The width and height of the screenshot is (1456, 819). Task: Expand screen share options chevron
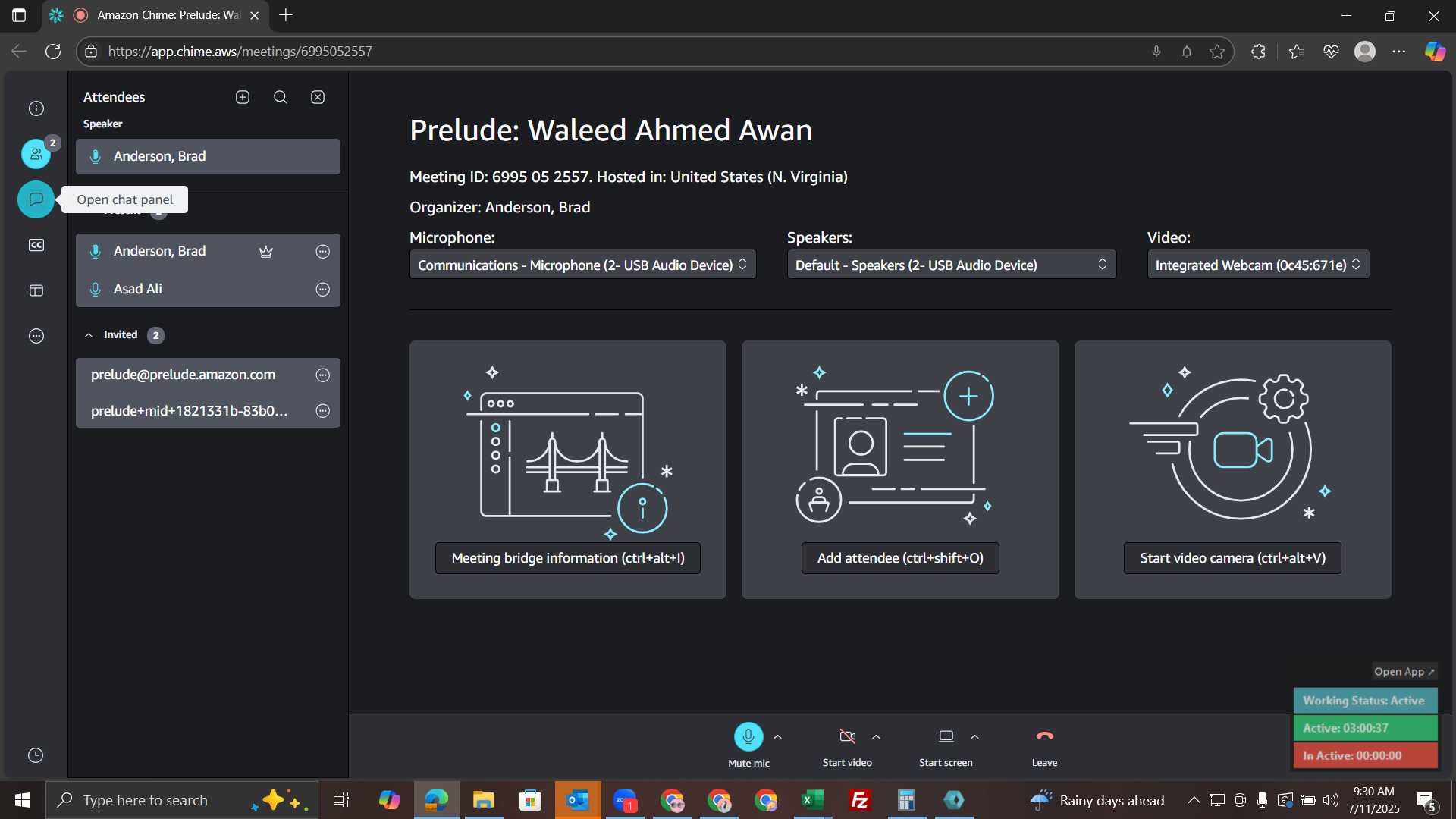pos(974,736)
